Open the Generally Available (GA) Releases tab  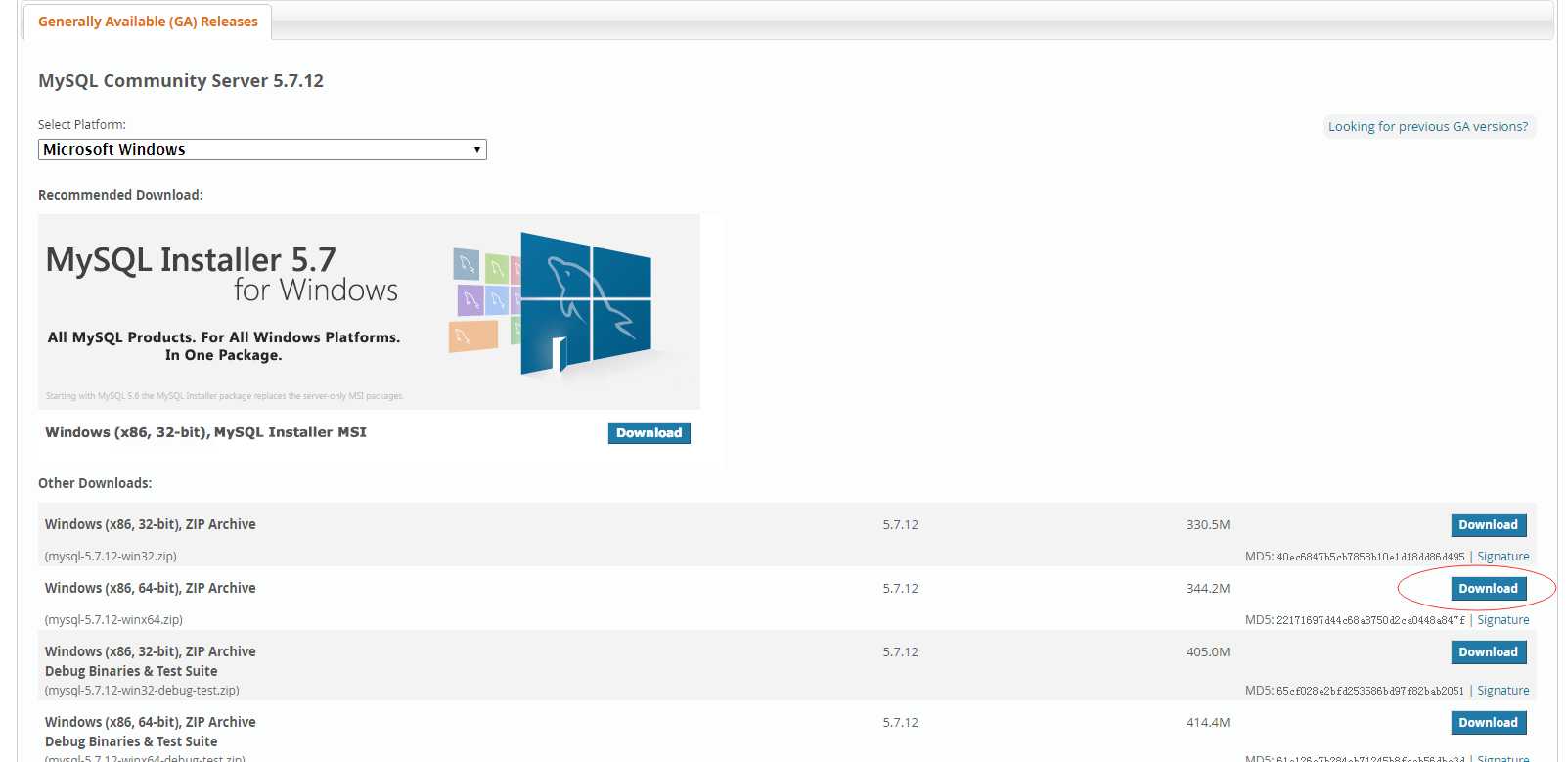pyautogui.click(x=148, y=22)
